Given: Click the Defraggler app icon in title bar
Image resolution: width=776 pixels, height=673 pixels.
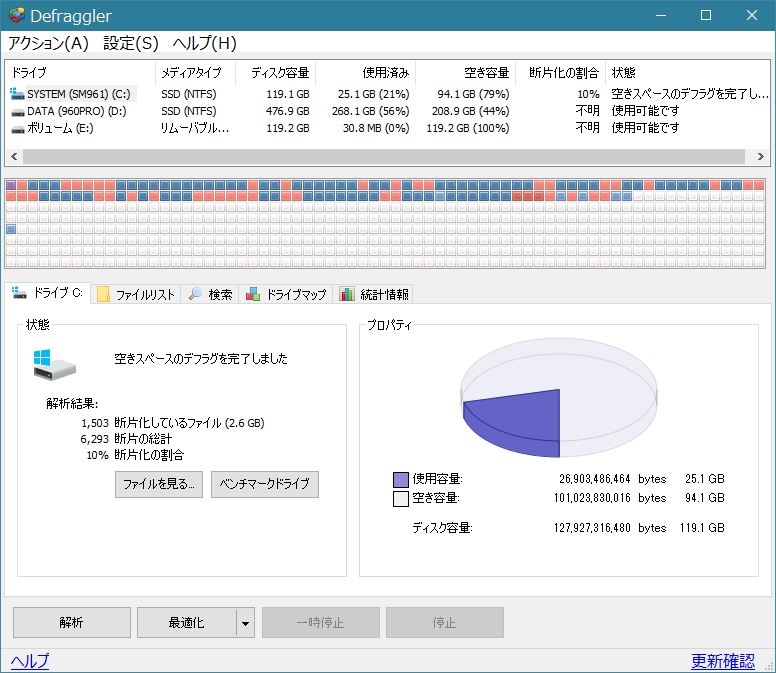Looking at the screenshot, I should click(x=17, y=15).
